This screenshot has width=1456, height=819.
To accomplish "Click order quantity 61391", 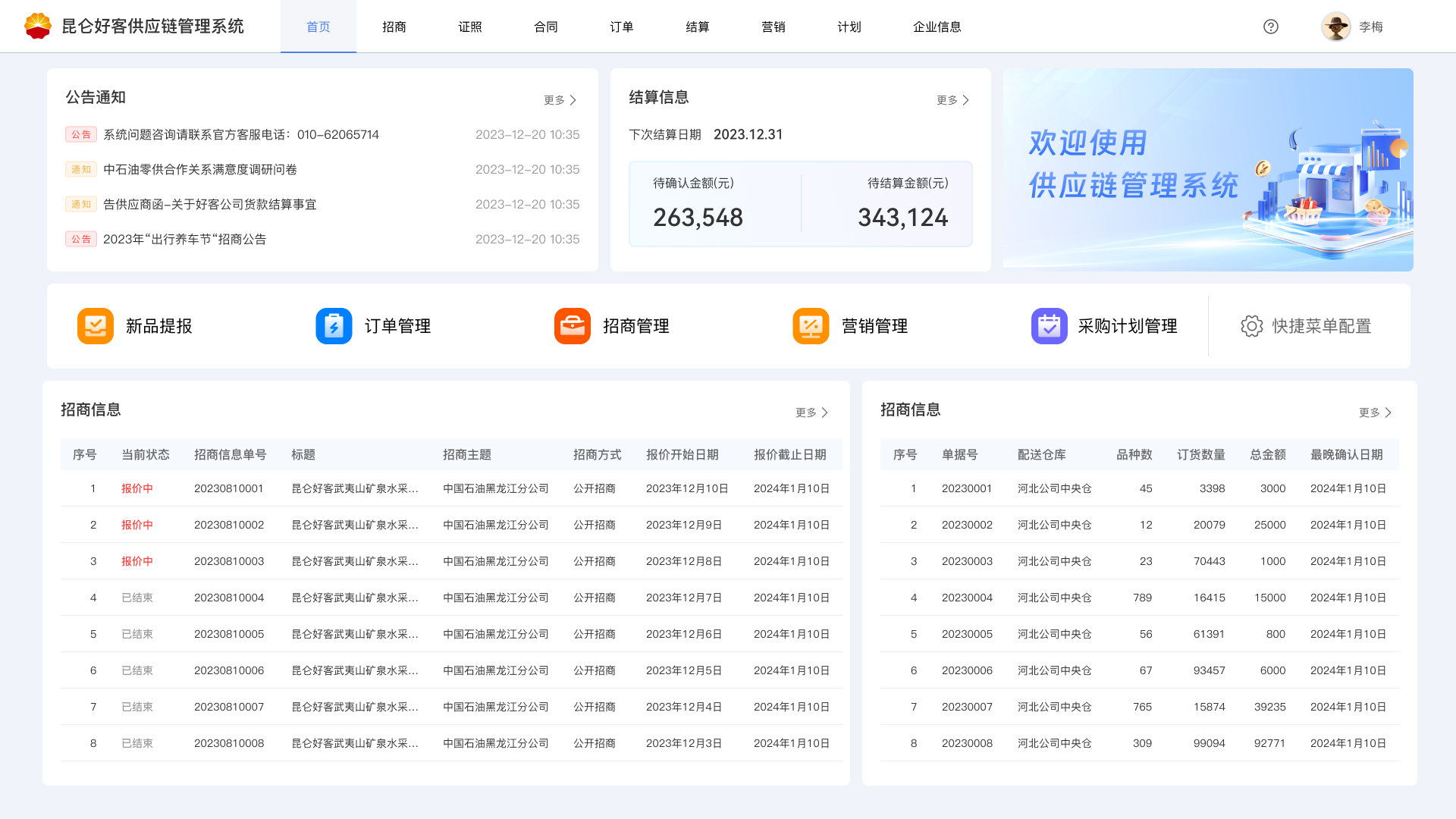I will (x=1210, y=634).
